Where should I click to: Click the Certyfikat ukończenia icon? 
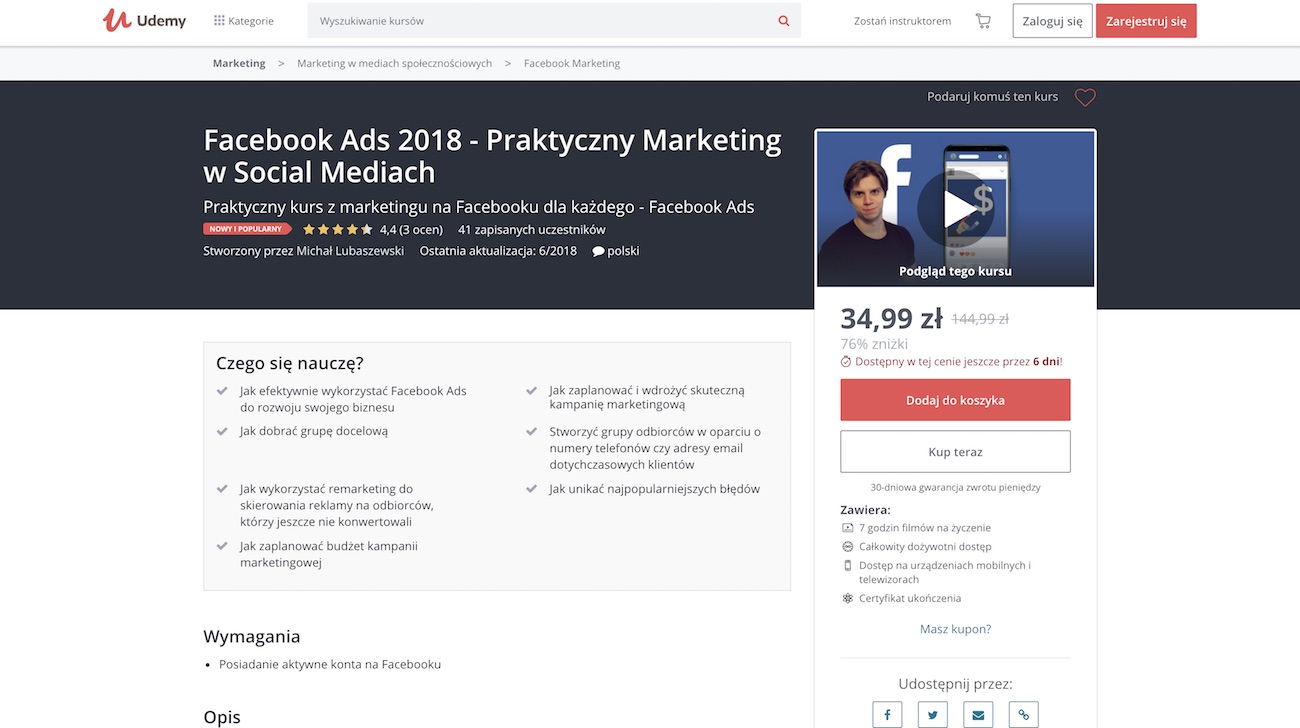[847, 598]
